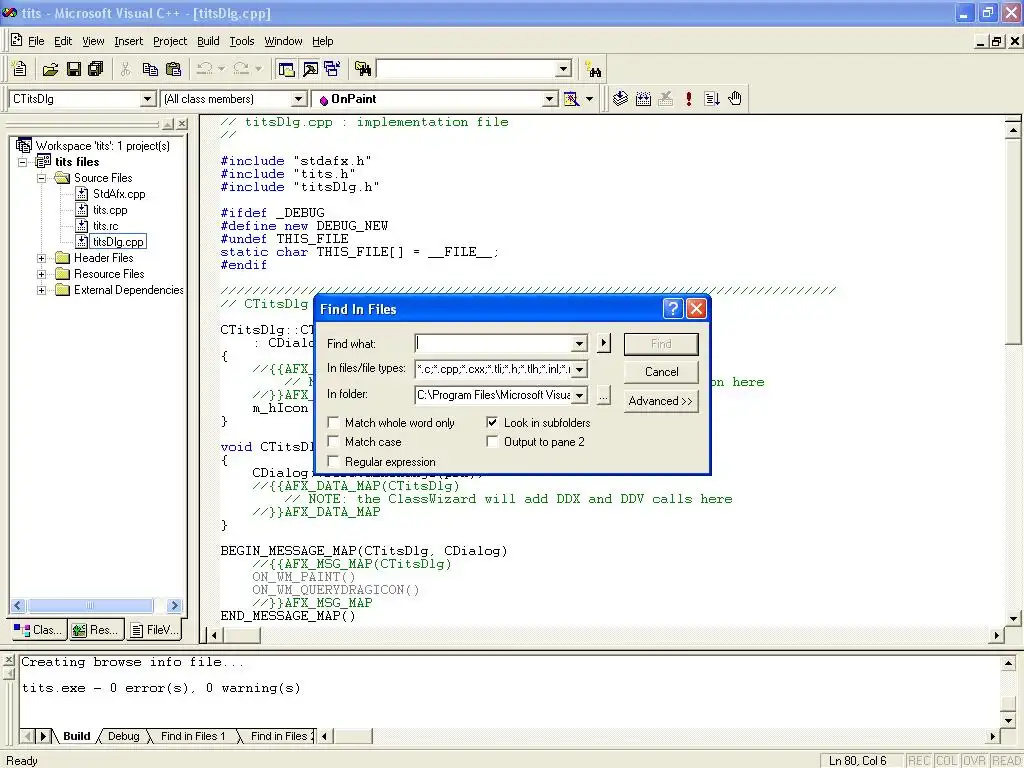Open the OnPaint member dropdown
1024x768 pixels.
tap(551, 99)
